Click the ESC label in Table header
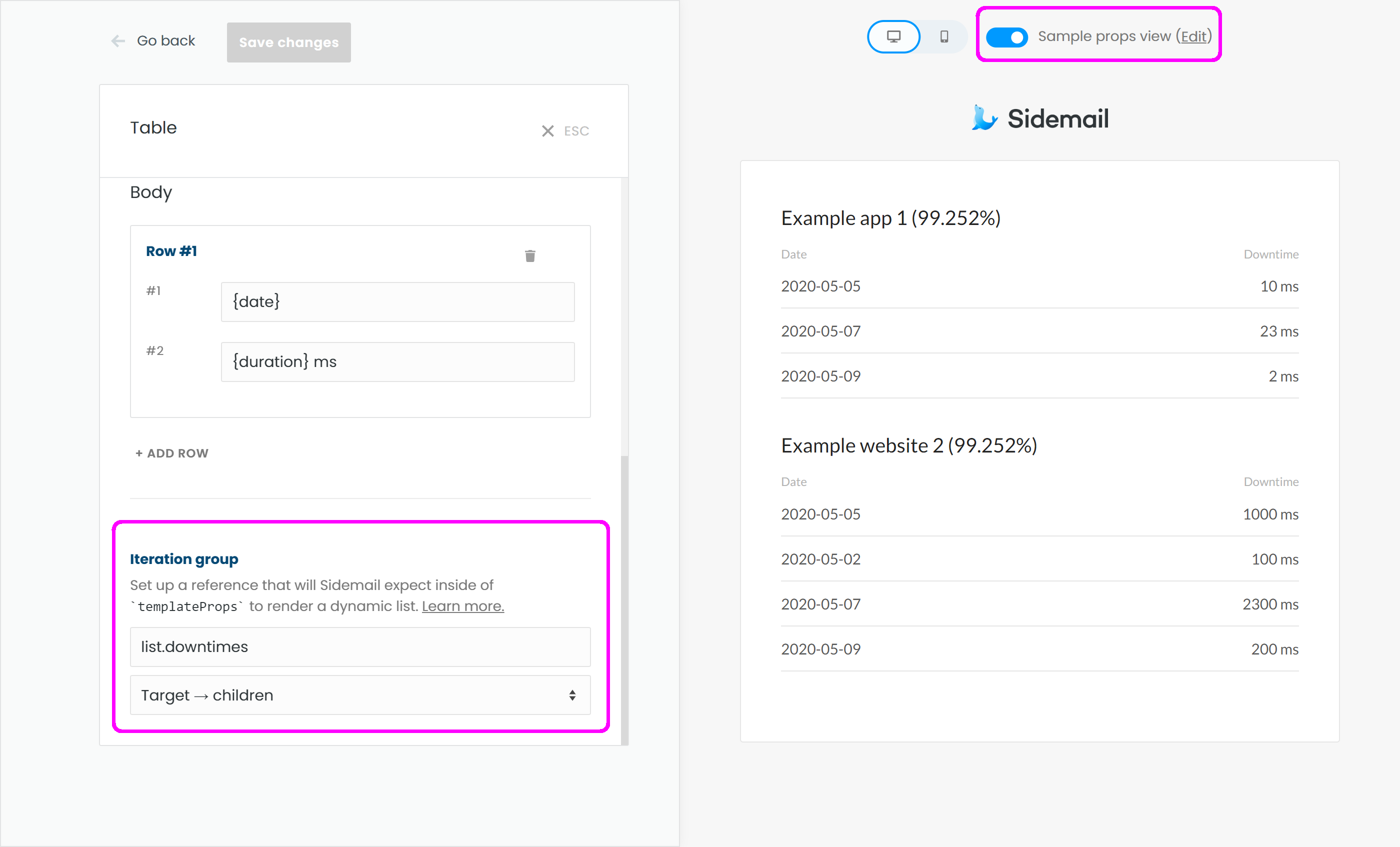 (x=576, y=131)
